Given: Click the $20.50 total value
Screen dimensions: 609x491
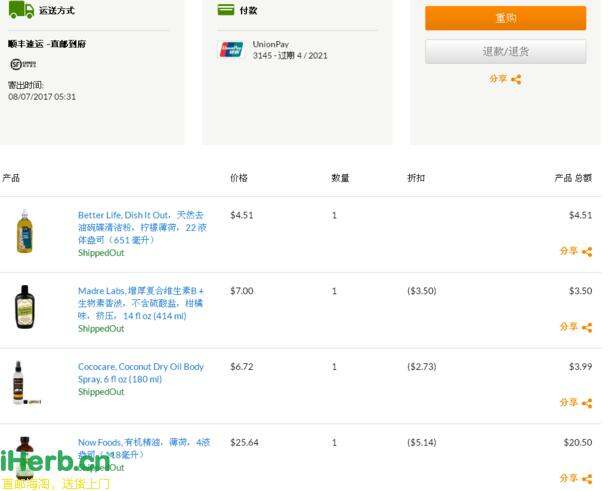Looking at the screenshot, I should pos(578,442).
